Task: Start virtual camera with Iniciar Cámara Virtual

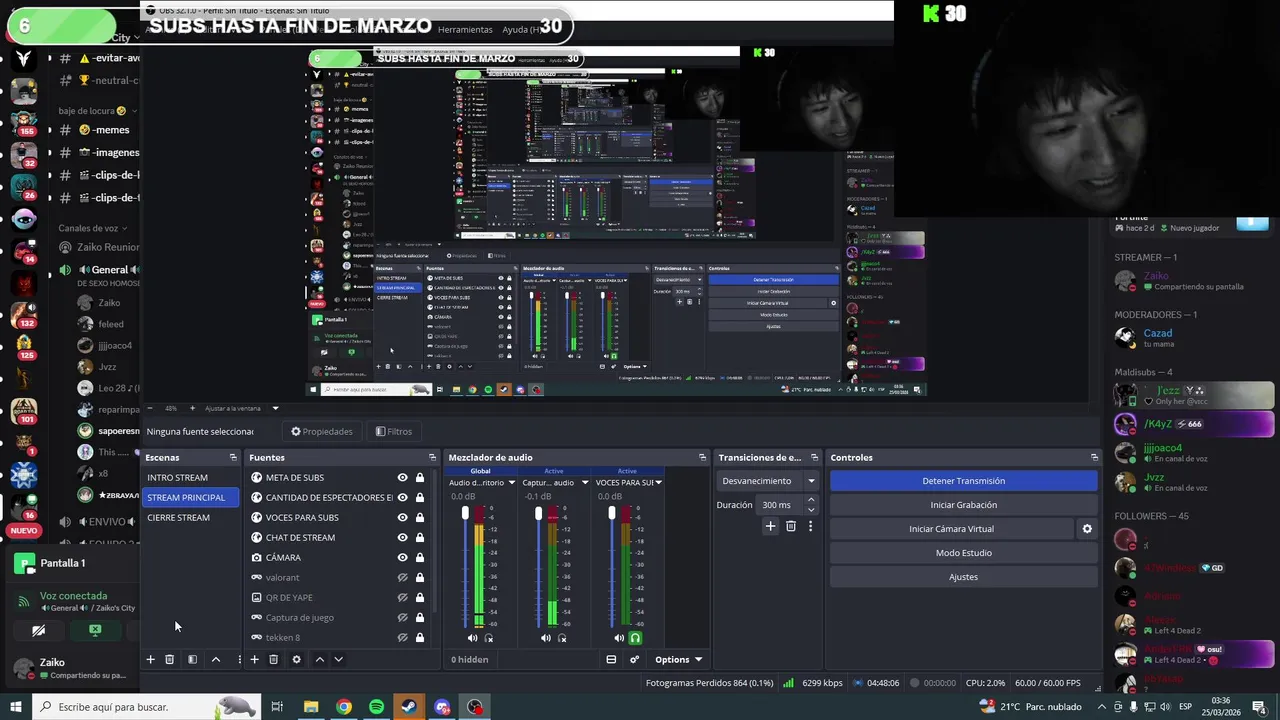Action: (951, 529)
